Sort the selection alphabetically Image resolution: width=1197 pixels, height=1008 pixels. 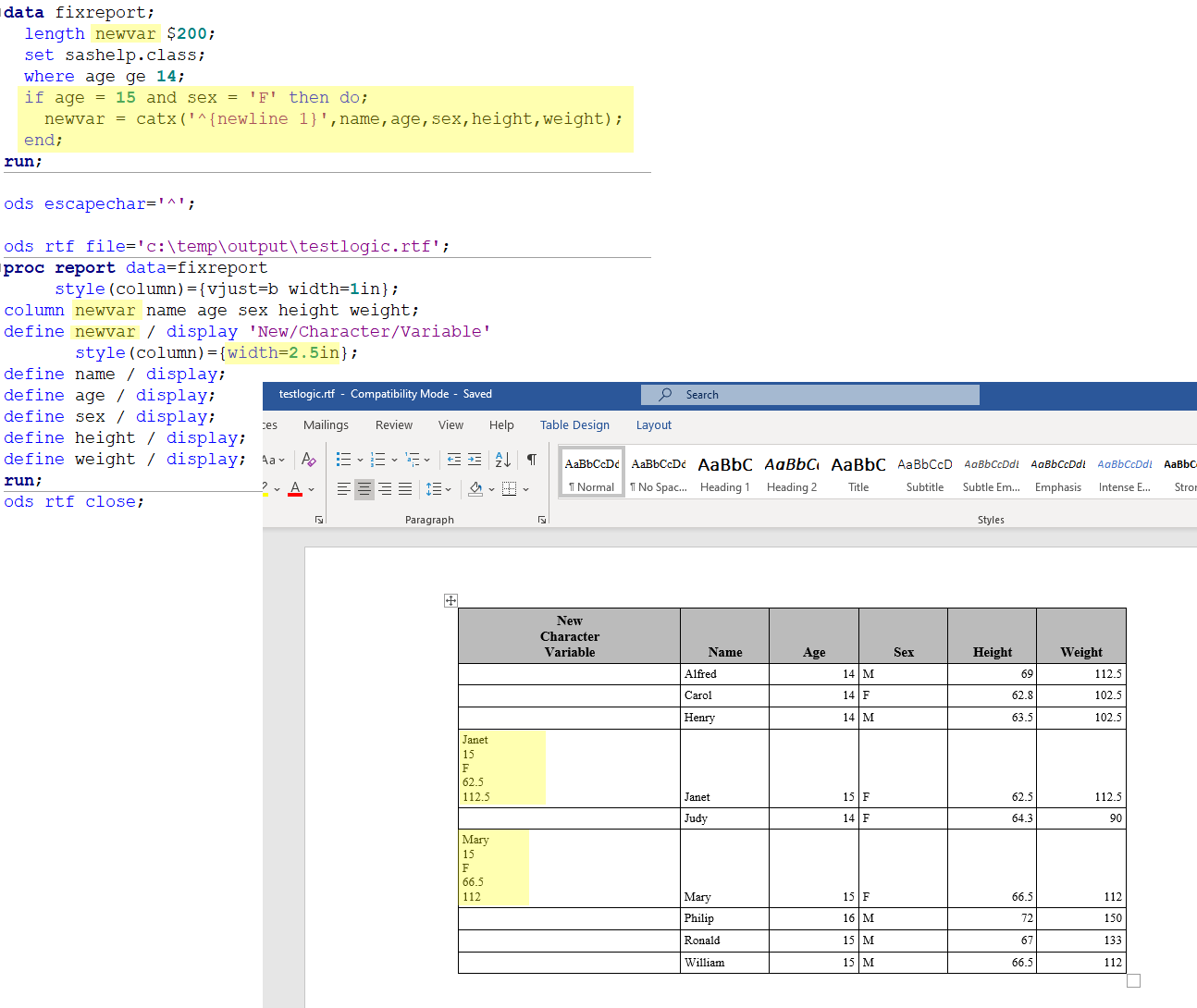(502, 460)
